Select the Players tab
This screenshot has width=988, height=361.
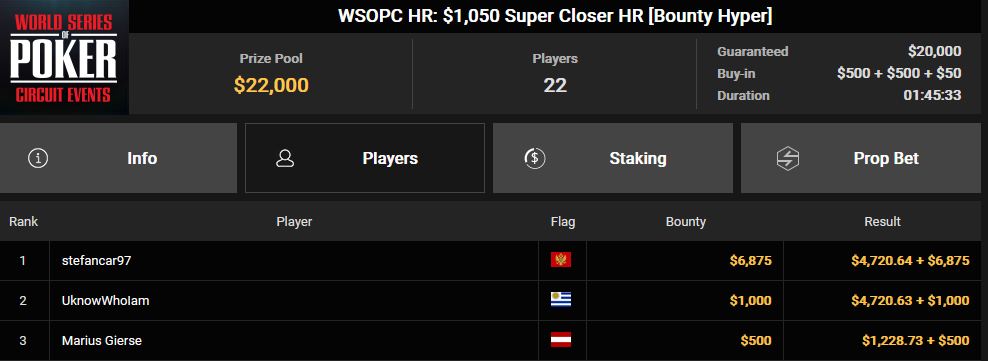tap(365, 158)
